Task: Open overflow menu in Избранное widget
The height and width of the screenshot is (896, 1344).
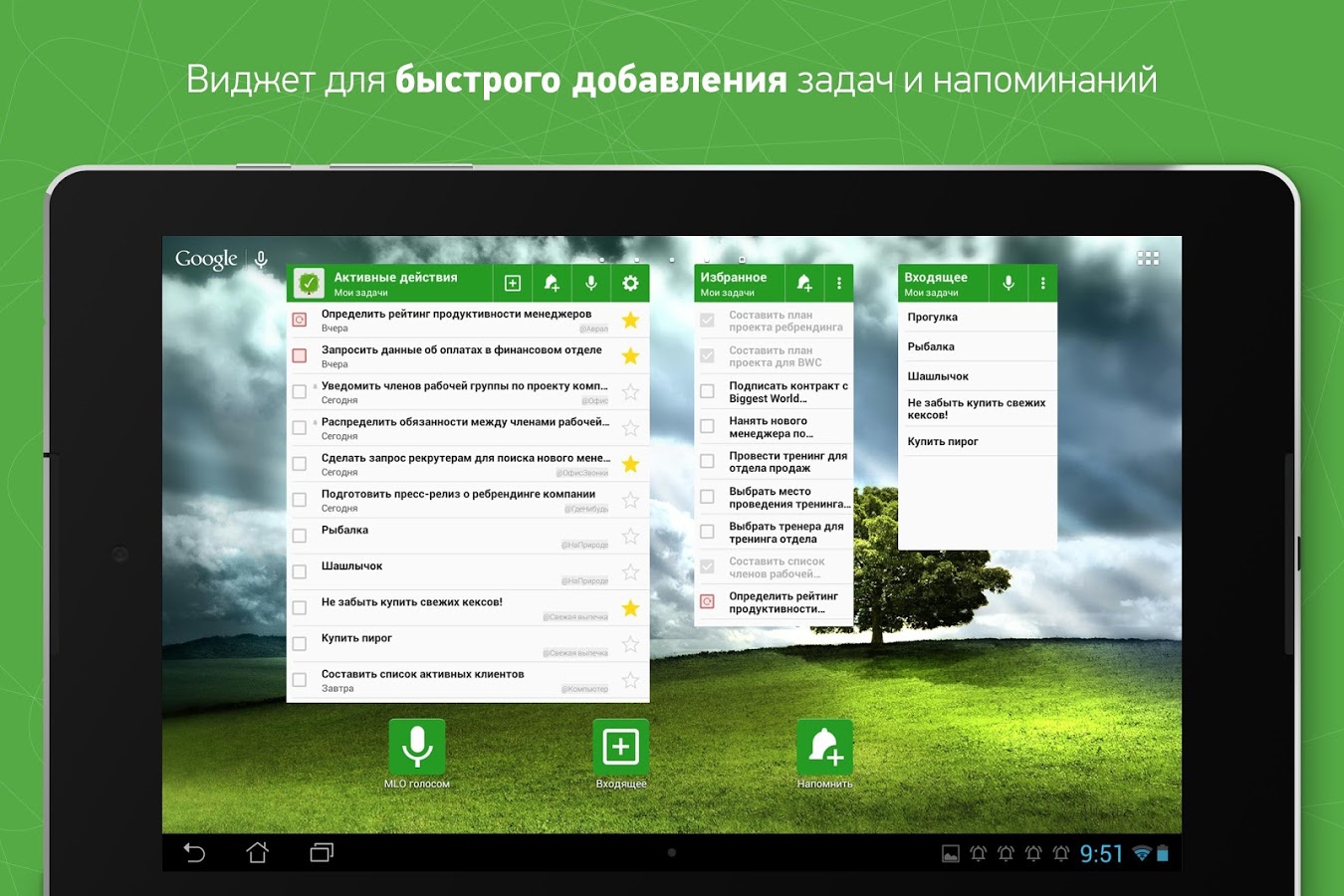Action: (839, 284)
